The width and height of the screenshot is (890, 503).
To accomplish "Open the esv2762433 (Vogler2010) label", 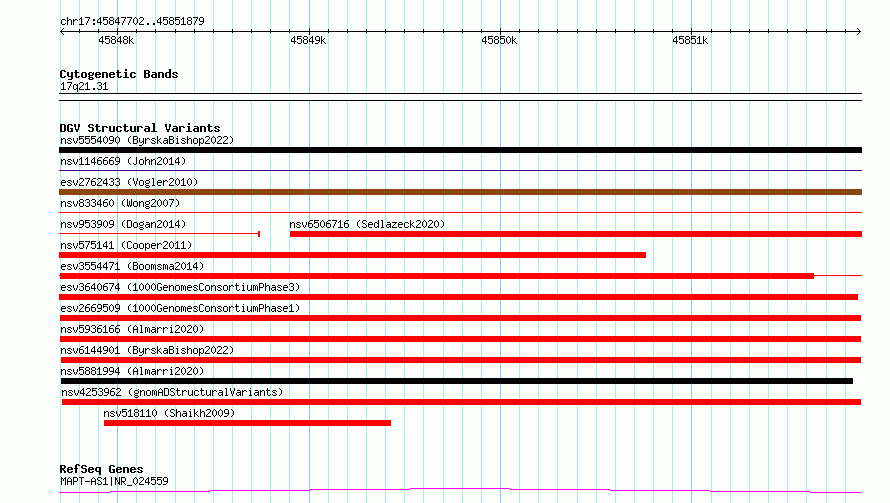I will 129,182.
